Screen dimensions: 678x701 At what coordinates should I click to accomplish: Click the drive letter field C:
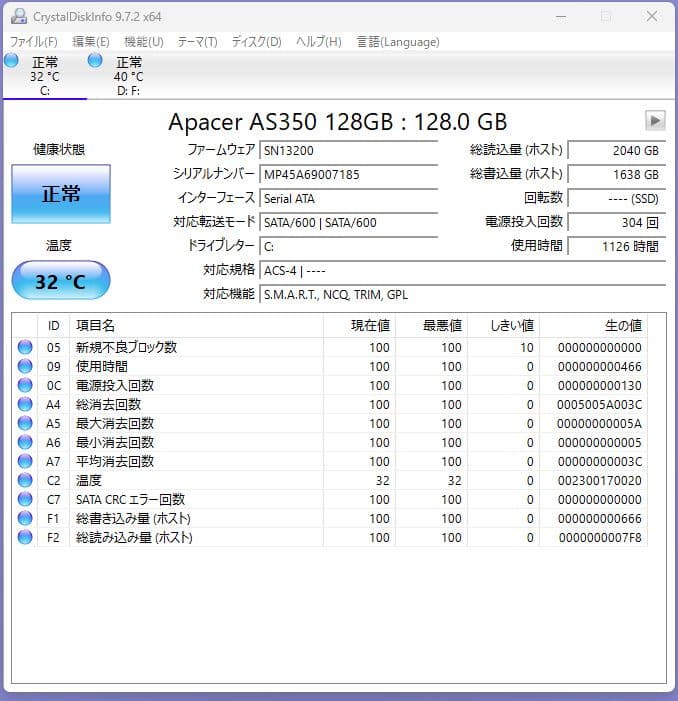coord(348,247)
